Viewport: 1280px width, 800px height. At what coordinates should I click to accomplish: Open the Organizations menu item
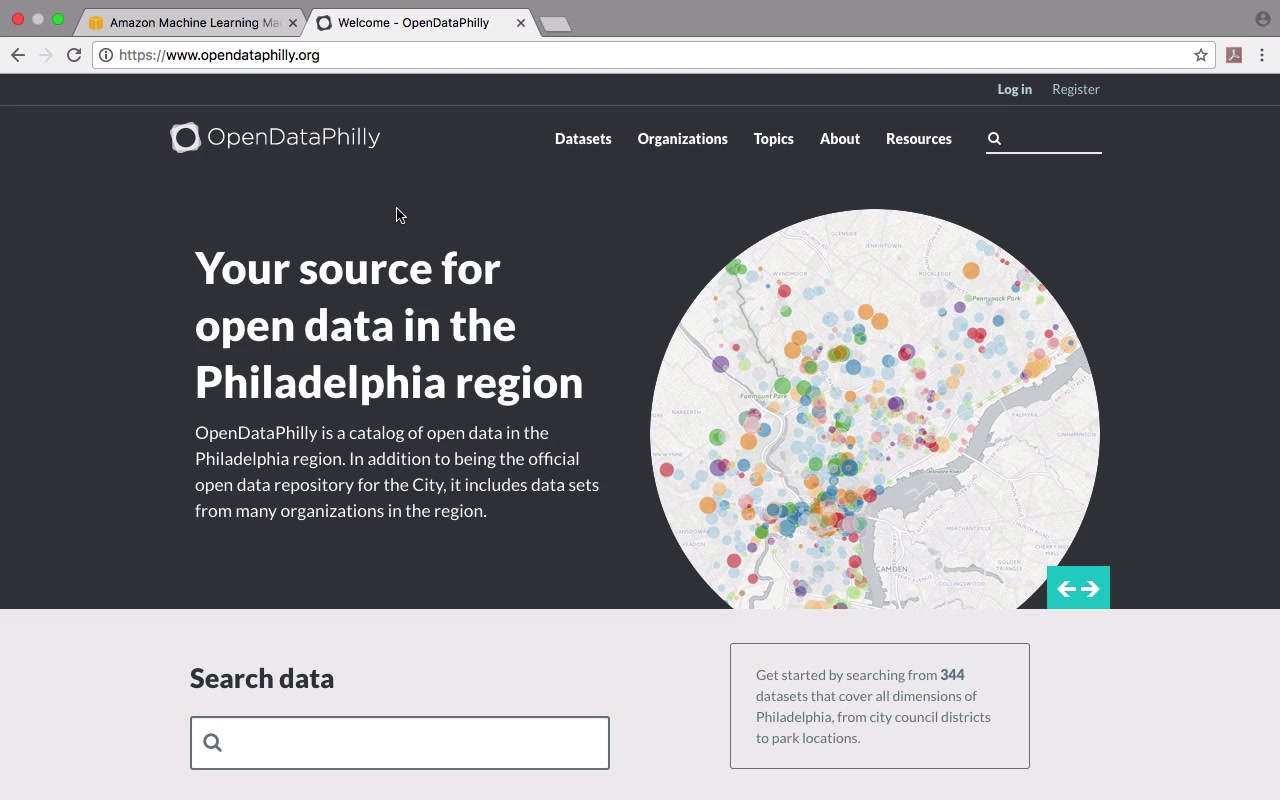683,139
